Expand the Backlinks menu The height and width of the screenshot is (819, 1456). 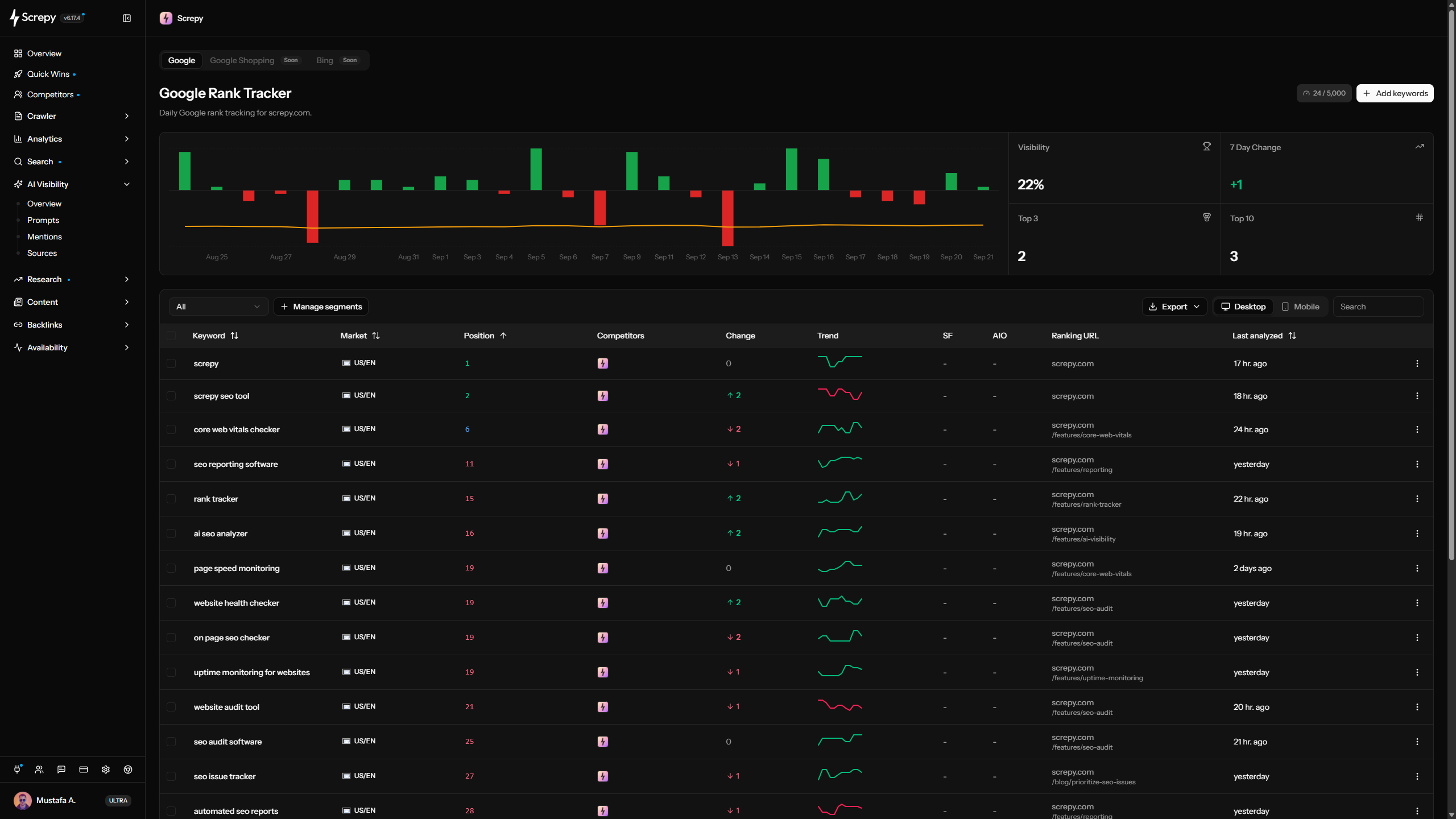coord(72,325)
